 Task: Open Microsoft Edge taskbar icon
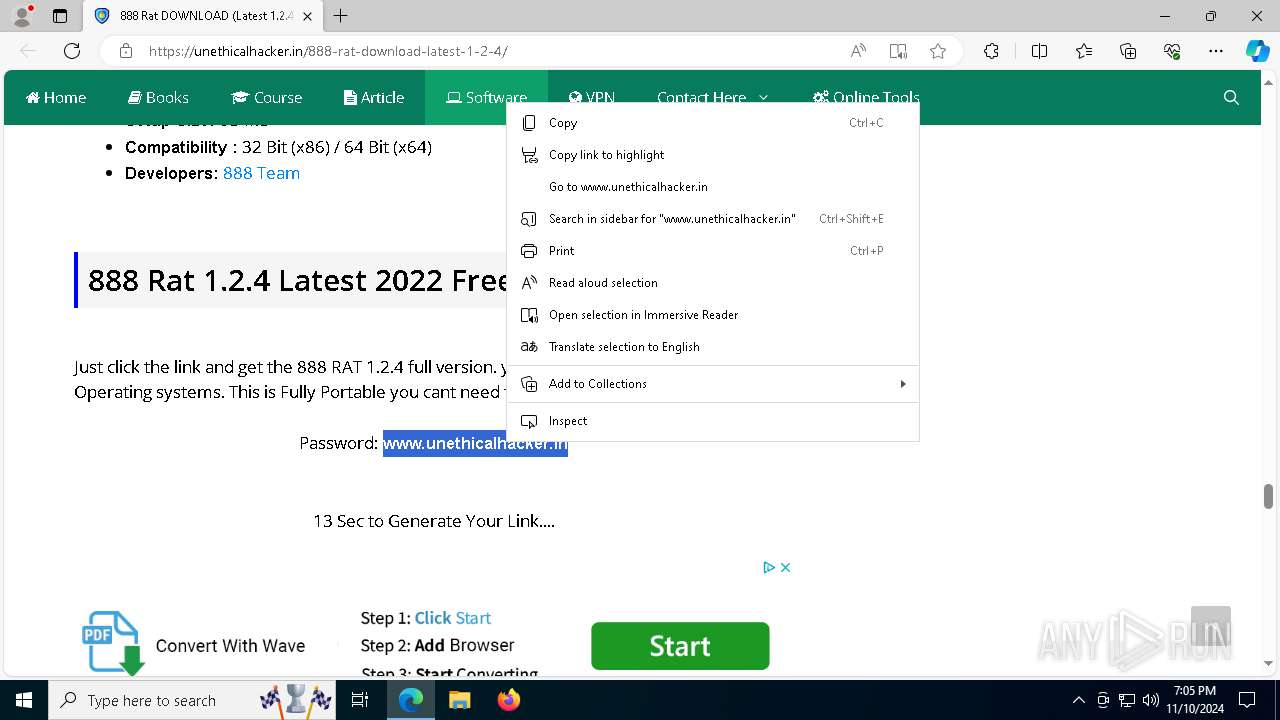[x=411, y=700]
